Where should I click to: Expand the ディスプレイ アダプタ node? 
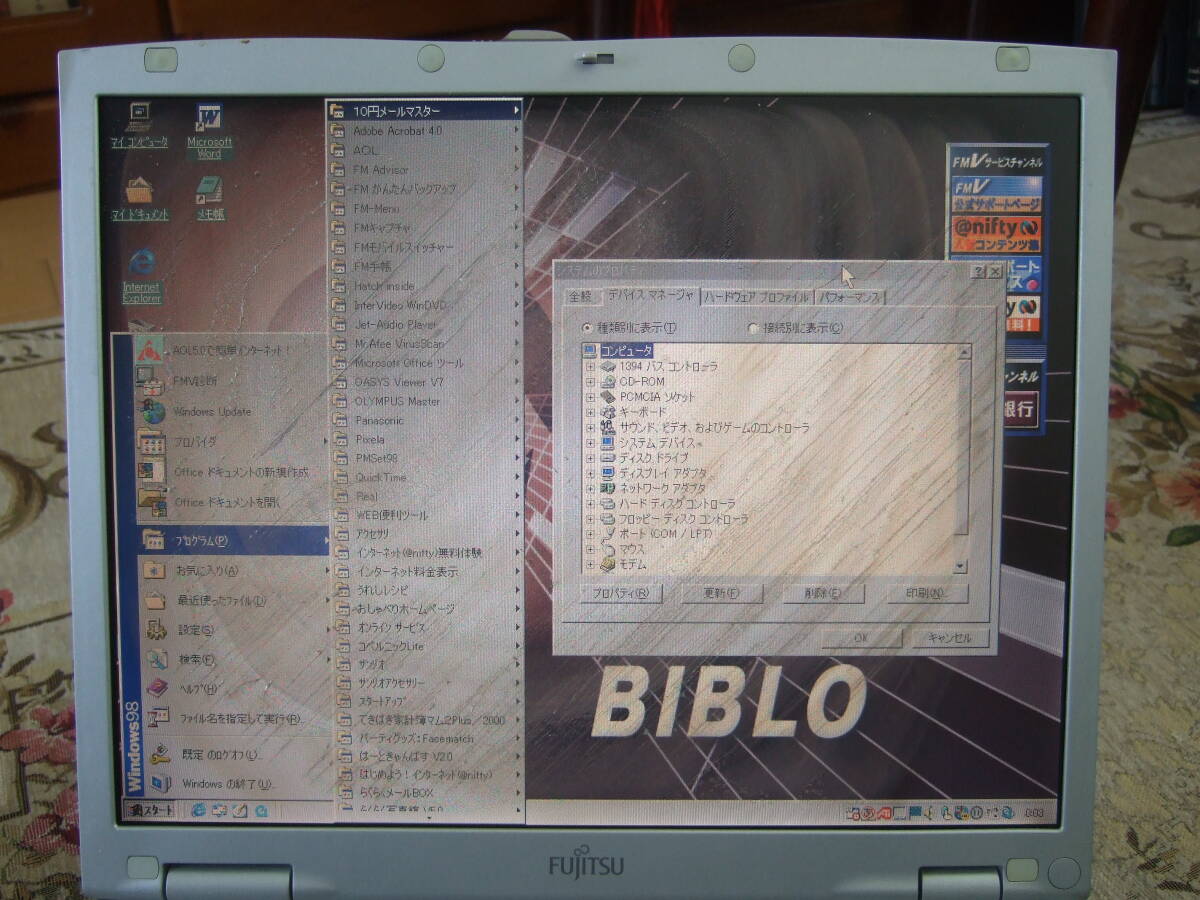click(x=590, y=473)
